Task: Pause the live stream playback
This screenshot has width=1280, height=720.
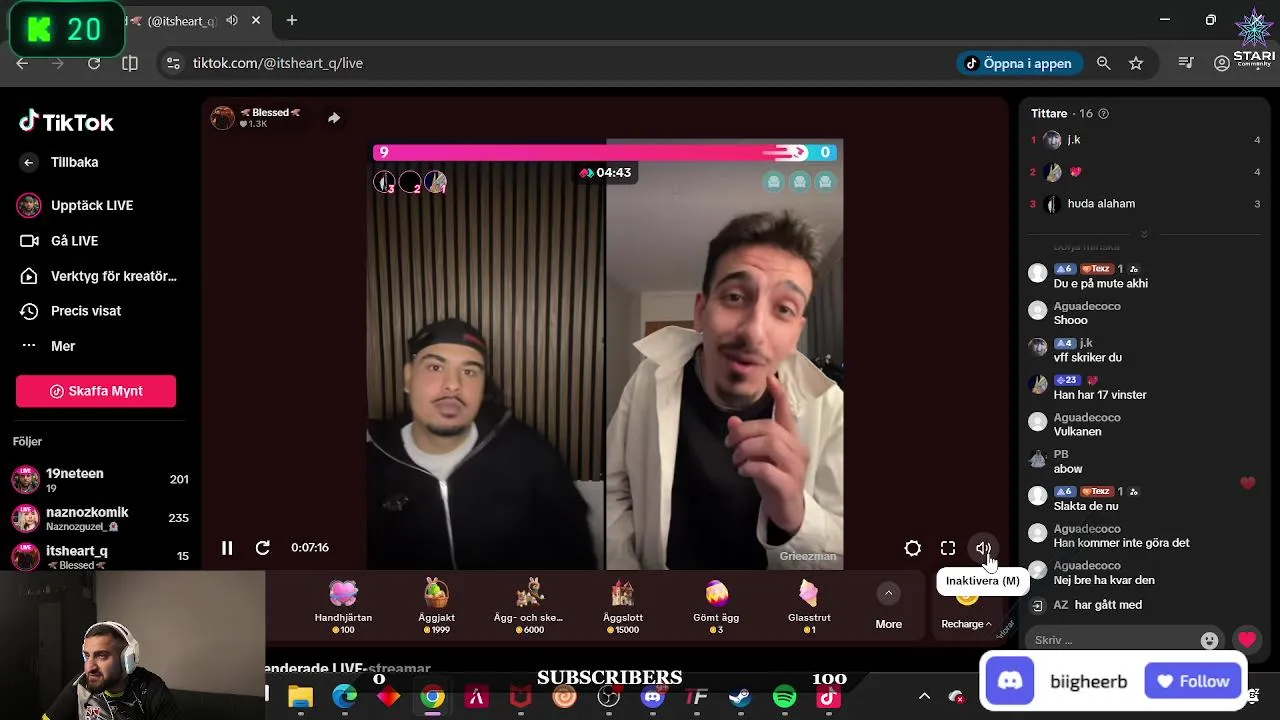Action: click(x=227, y=548)
